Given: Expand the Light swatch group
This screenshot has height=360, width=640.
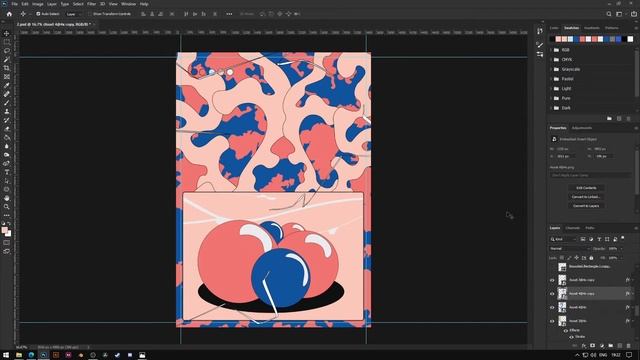Looking at the screenshot, I should tap(551, 89).
